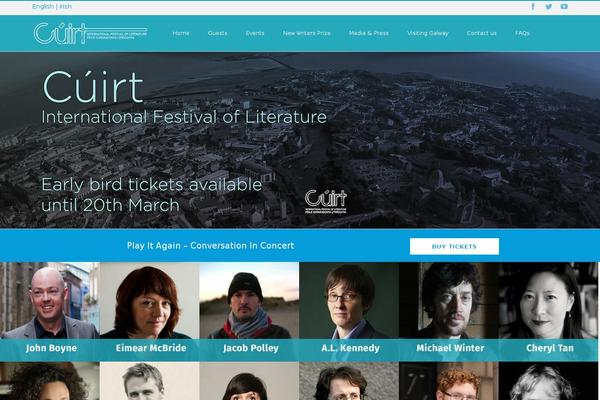Image resolution: width=600 pixels, height=400 pixels.
Task: Open the FAQs page
Action: 522,33
